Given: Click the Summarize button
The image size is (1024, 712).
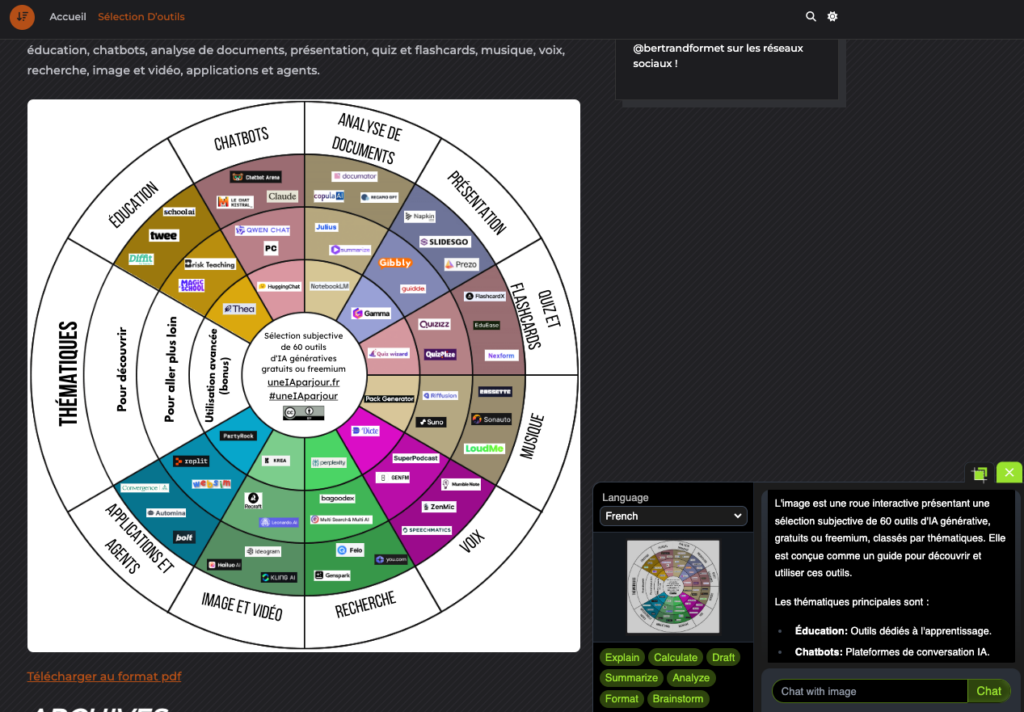Looking at the screenshot, I should coord(631,678).
